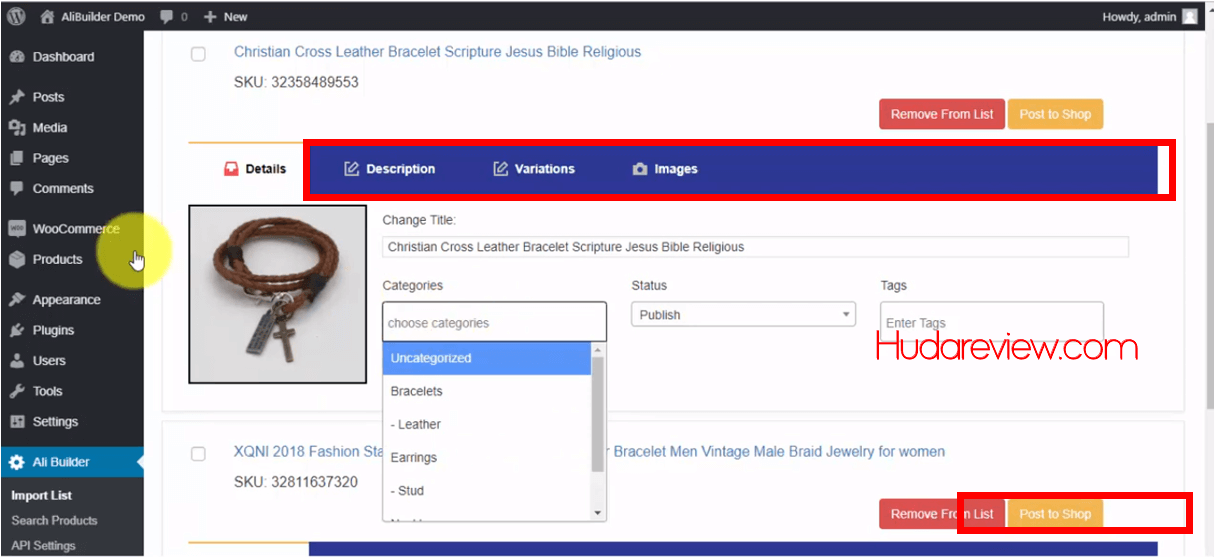Screen dimensions: 1215x557
Task: Open the API Settings submenu item
Action: (43, 546)
